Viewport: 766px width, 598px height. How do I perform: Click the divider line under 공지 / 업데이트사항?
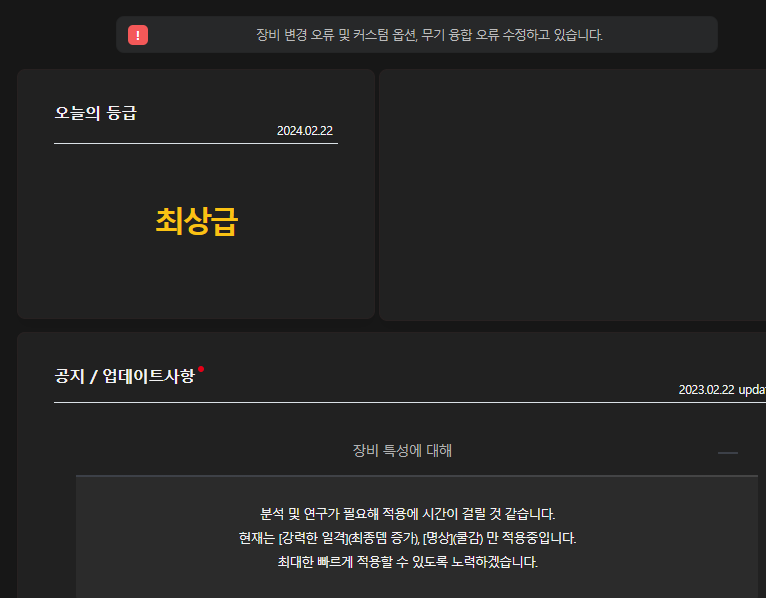click(400, 402)
